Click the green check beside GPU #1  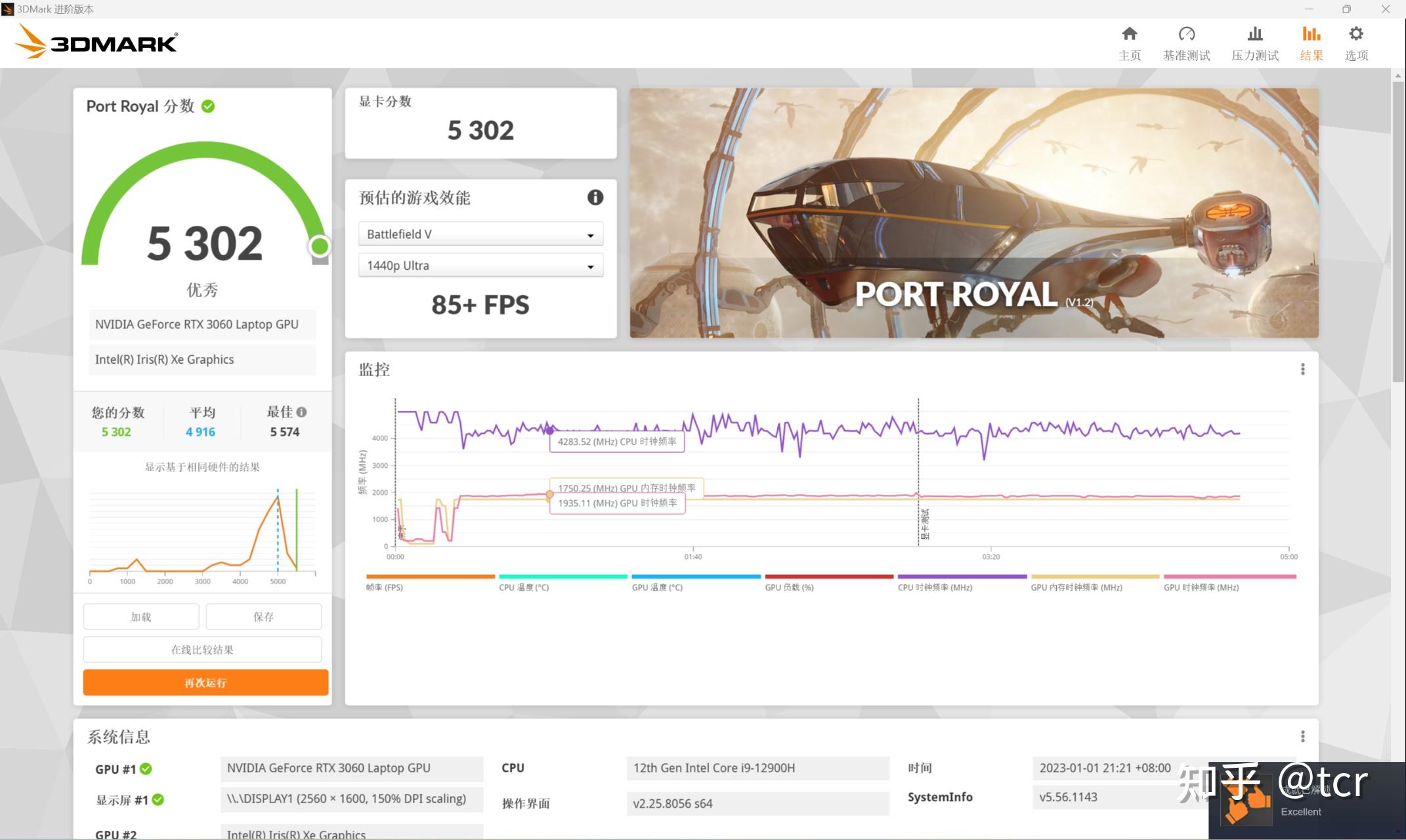[x=146, y=768]
